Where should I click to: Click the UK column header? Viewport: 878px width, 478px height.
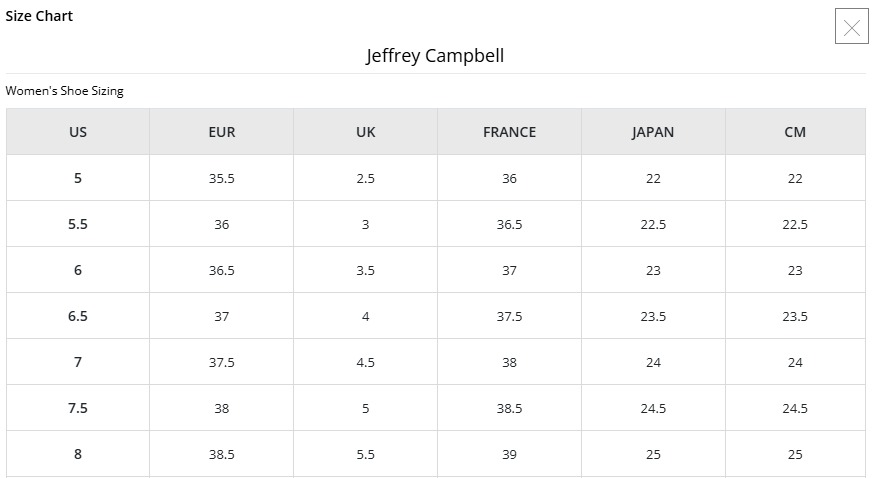point(366,132)
